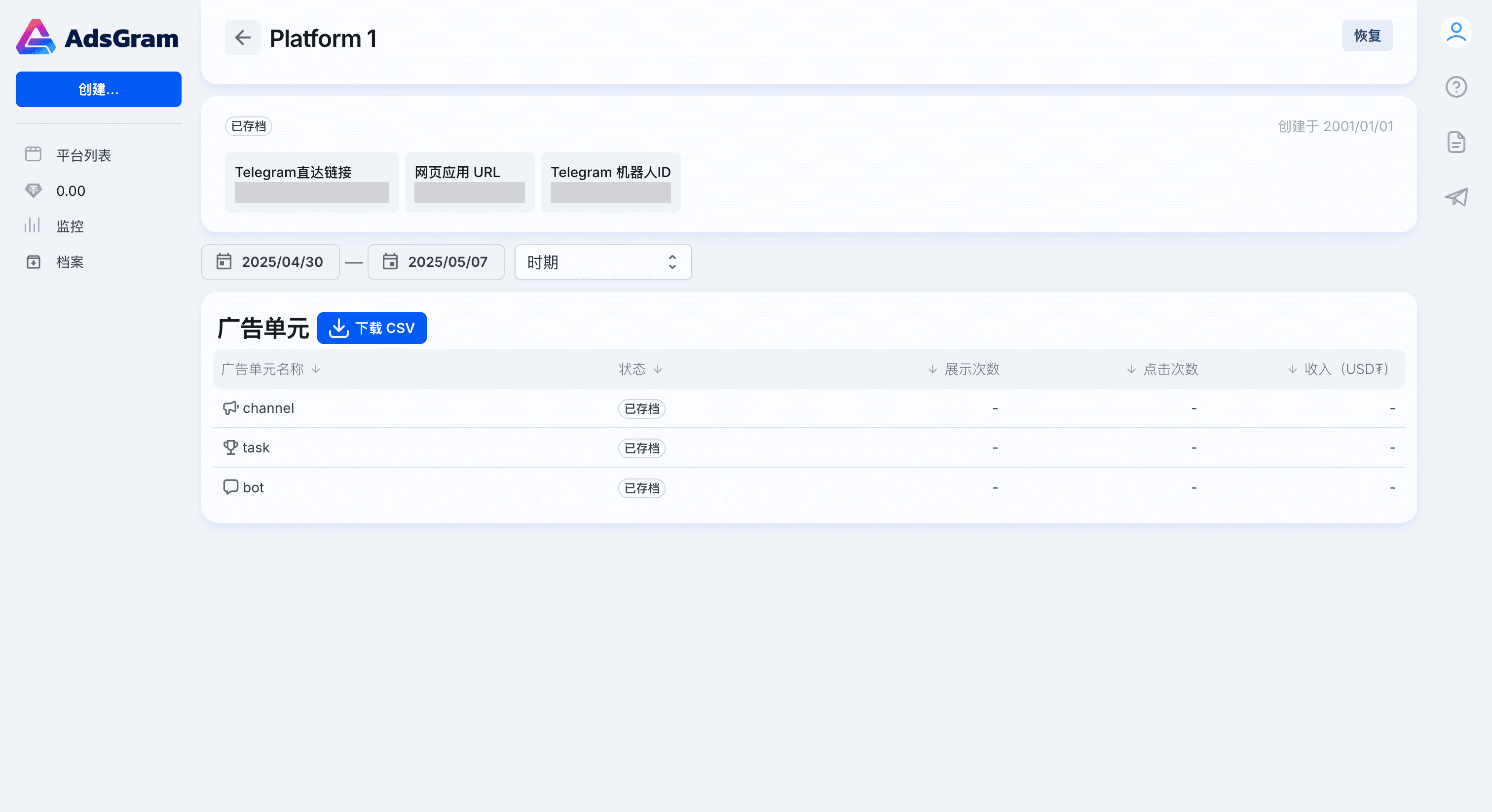This screenshot has width=1492, height=812.
Task: Click the 广告单元 section heading
Action: pos(263,329)
